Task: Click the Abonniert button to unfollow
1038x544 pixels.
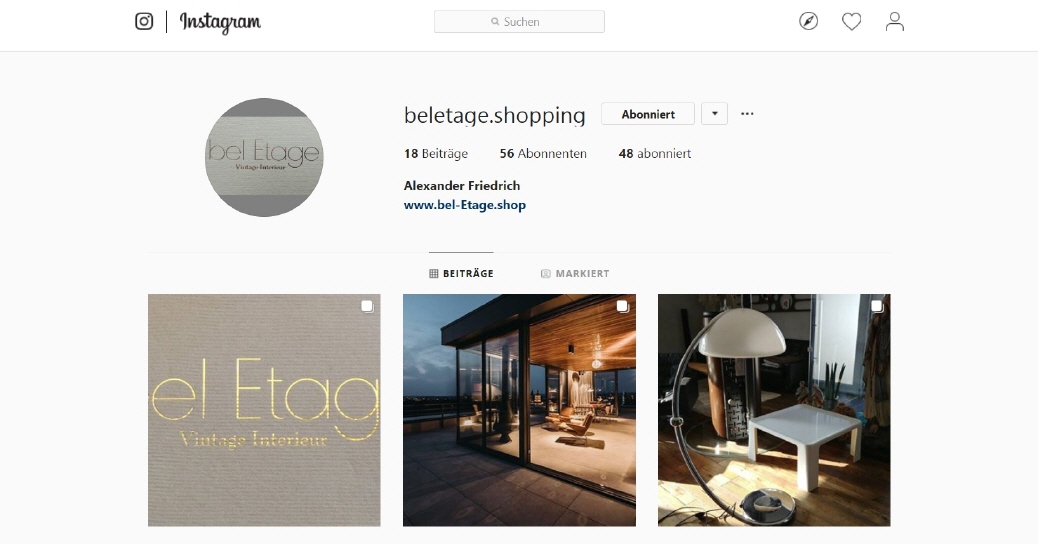Action: [648, 114]
